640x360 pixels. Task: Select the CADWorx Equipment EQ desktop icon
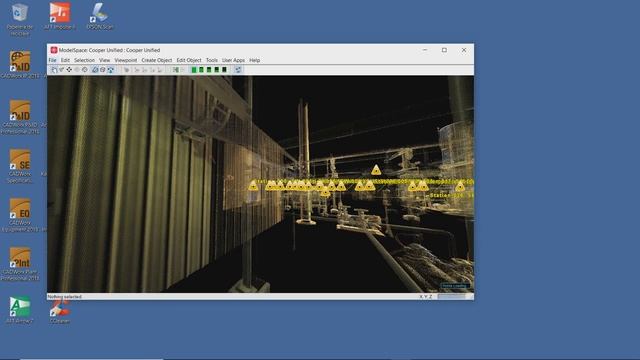[x=20, y=216]
